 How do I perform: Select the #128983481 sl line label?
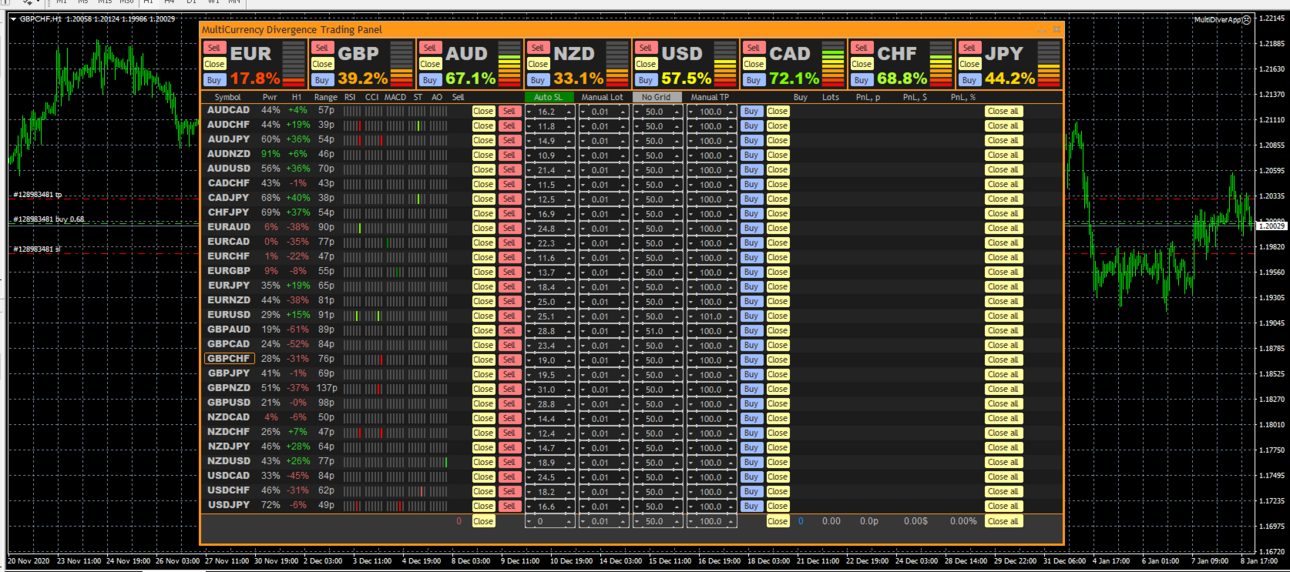pyautogui.click(x=36, y=248)
